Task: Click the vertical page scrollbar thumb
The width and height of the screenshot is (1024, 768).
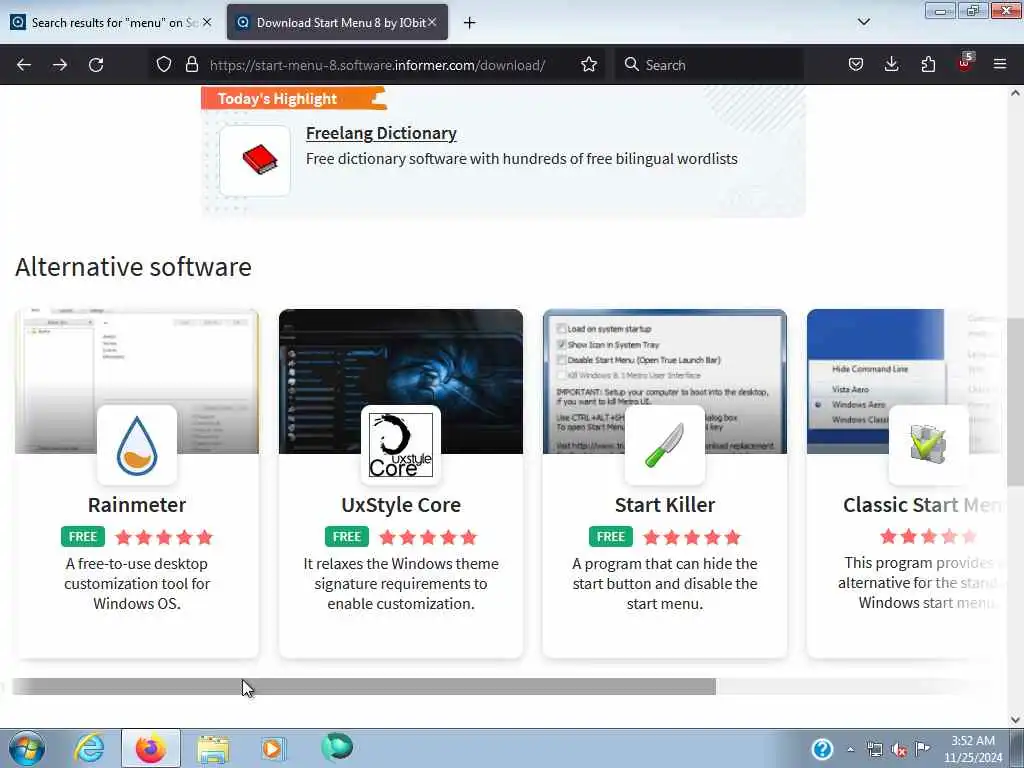Action: click(x=1015, y=401)
